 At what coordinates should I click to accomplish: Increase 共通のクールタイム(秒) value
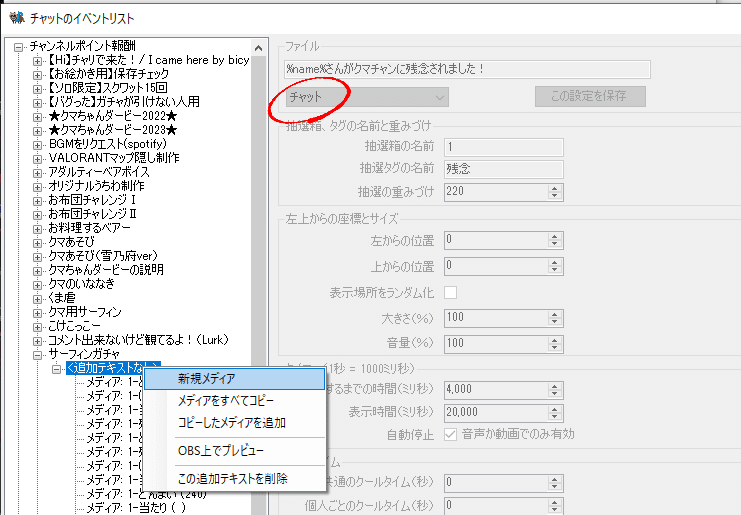[x=555, y=479]
